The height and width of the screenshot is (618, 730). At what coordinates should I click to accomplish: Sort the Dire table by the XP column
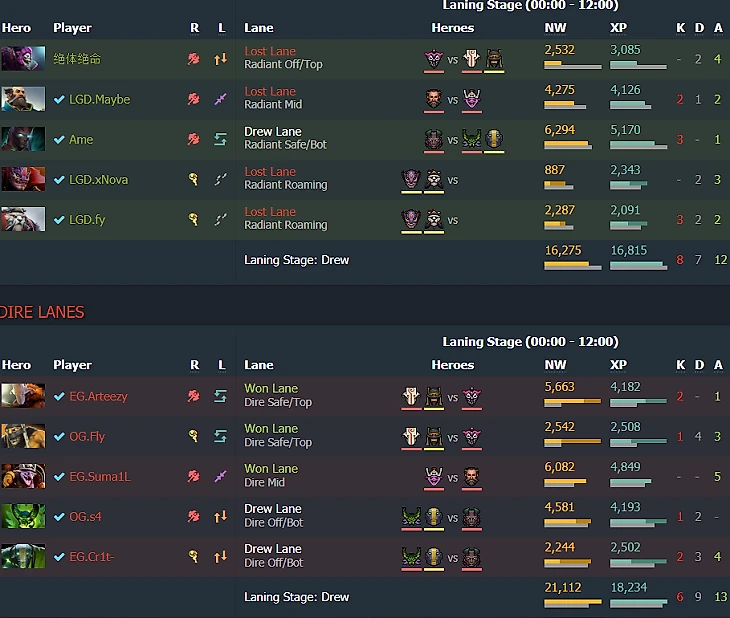[x=618, y=365]
